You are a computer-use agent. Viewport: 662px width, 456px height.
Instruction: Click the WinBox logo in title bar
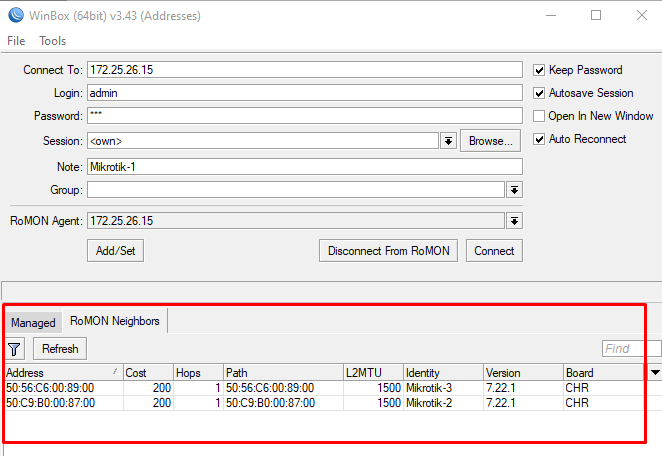tap(13, 16)
